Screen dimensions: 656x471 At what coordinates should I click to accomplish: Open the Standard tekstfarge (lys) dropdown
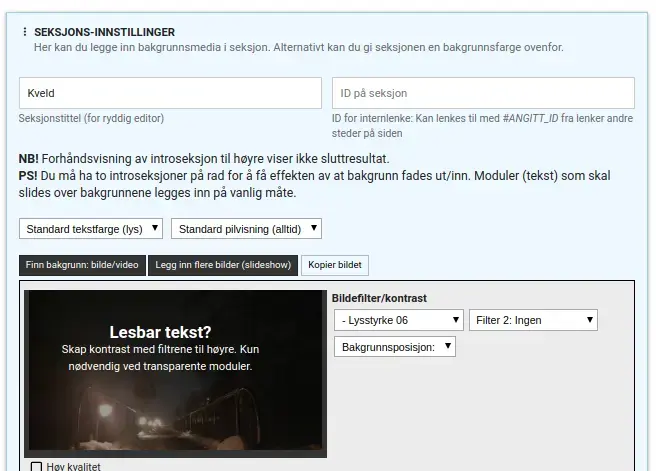point(91,229)
